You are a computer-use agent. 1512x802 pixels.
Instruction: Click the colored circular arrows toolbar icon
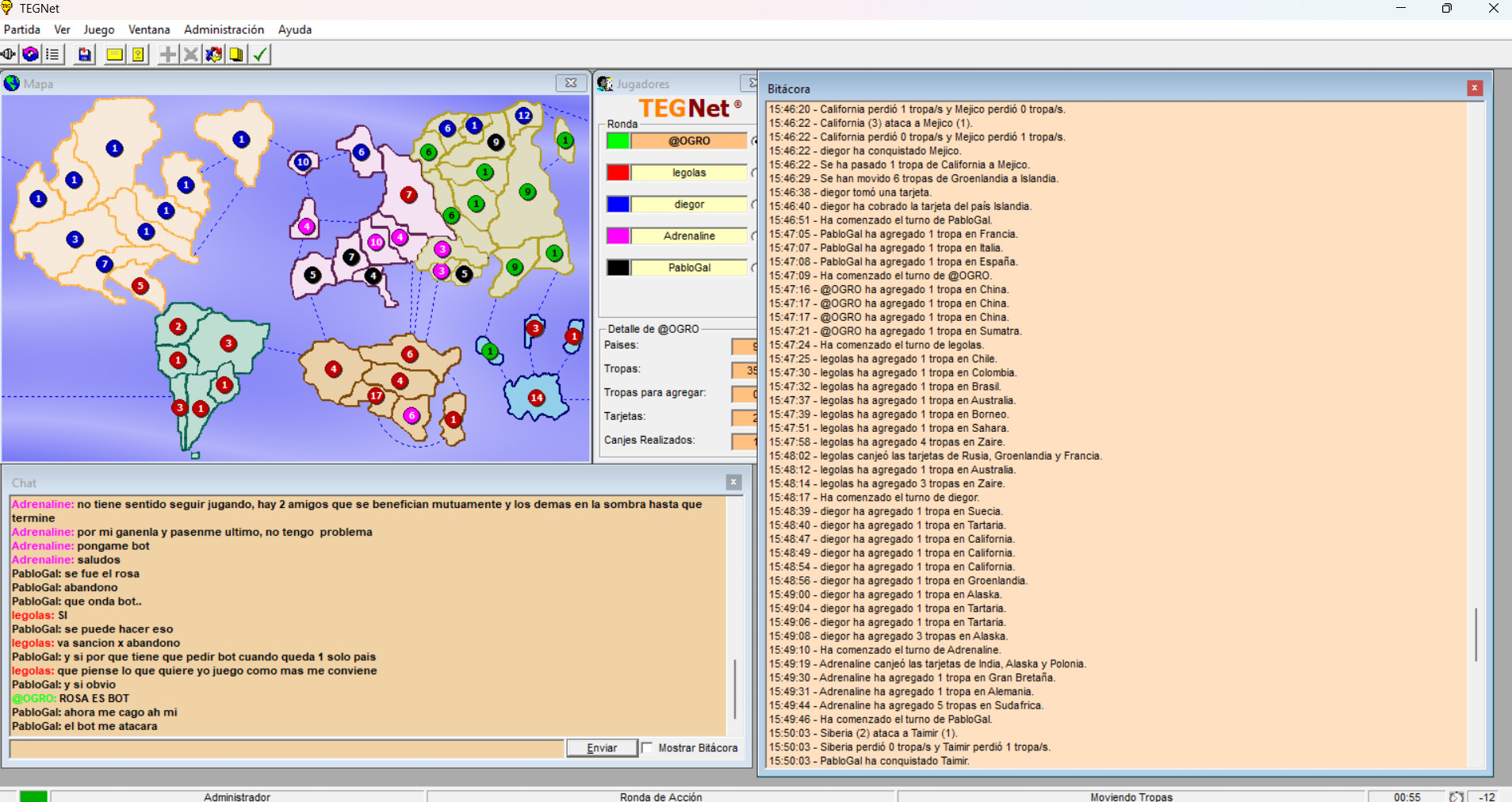coord(213,55)
